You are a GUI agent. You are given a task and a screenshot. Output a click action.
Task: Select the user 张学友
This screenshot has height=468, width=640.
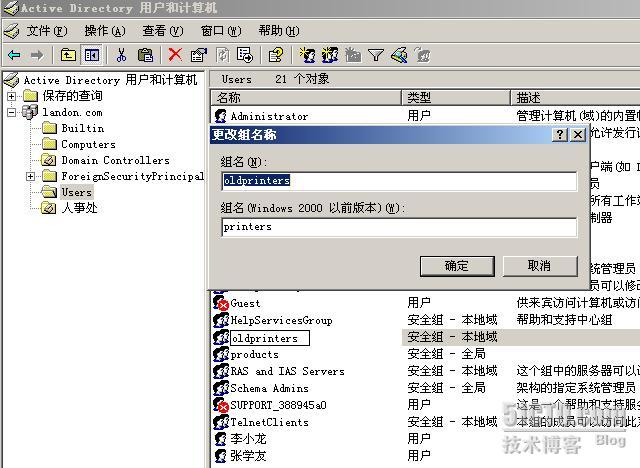(x=248, y=456)
